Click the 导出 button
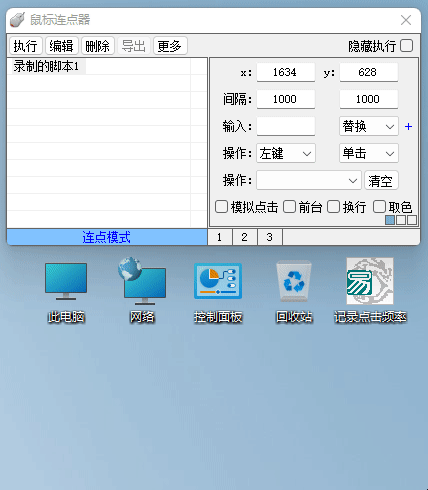 tap(134, 46)
